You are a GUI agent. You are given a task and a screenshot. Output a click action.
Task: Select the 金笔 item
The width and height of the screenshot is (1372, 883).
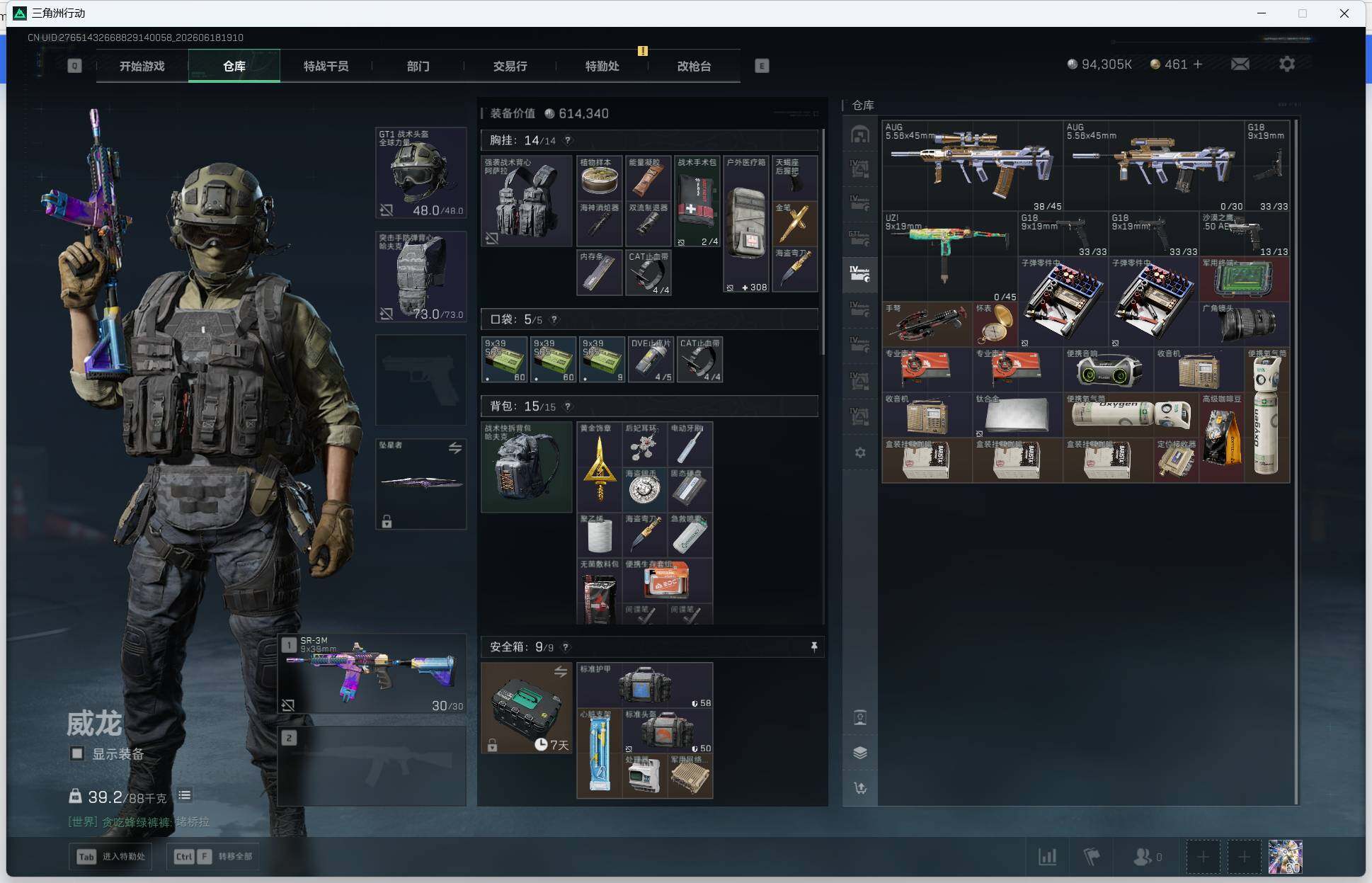coord(795,224)
